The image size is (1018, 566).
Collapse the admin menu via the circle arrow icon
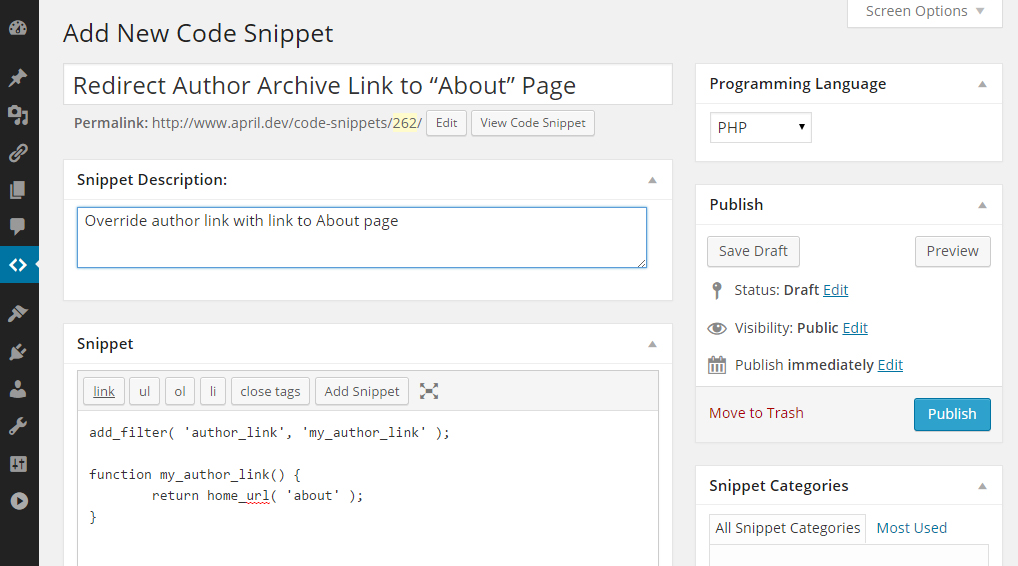(x=19, y=501)
